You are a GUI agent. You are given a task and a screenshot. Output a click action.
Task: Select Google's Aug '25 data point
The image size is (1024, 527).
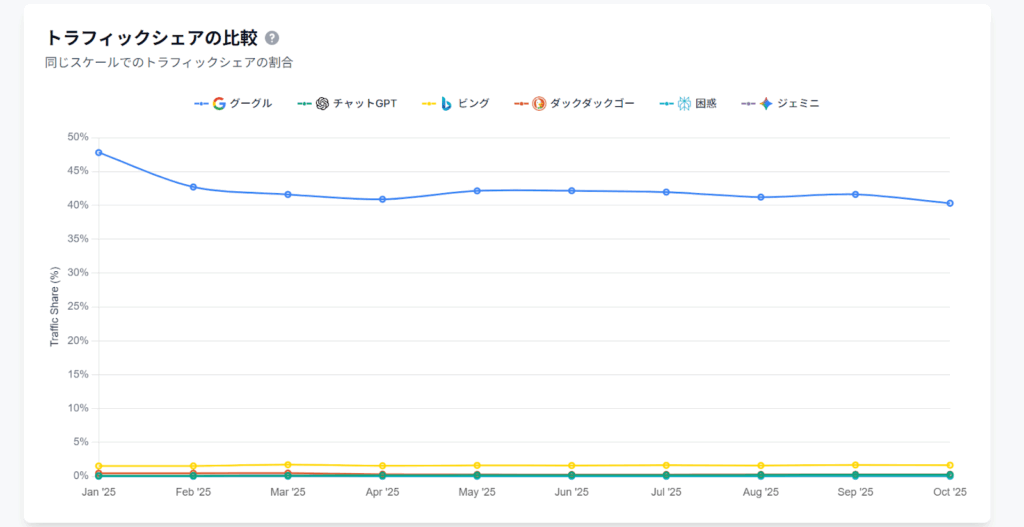(x=761, y=197)
